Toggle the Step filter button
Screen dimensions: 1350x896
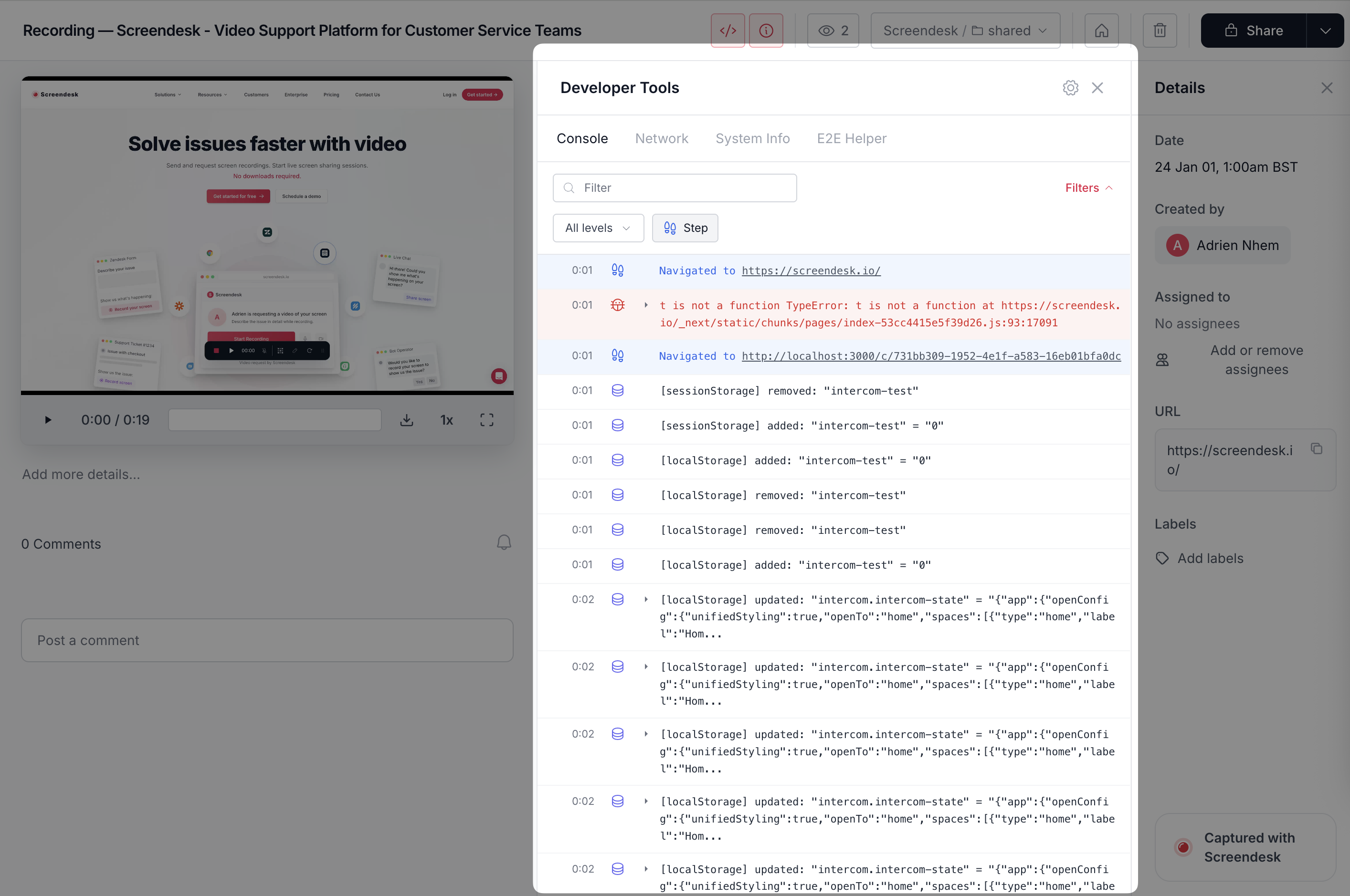pyautogui.click(x=685, y=228)
